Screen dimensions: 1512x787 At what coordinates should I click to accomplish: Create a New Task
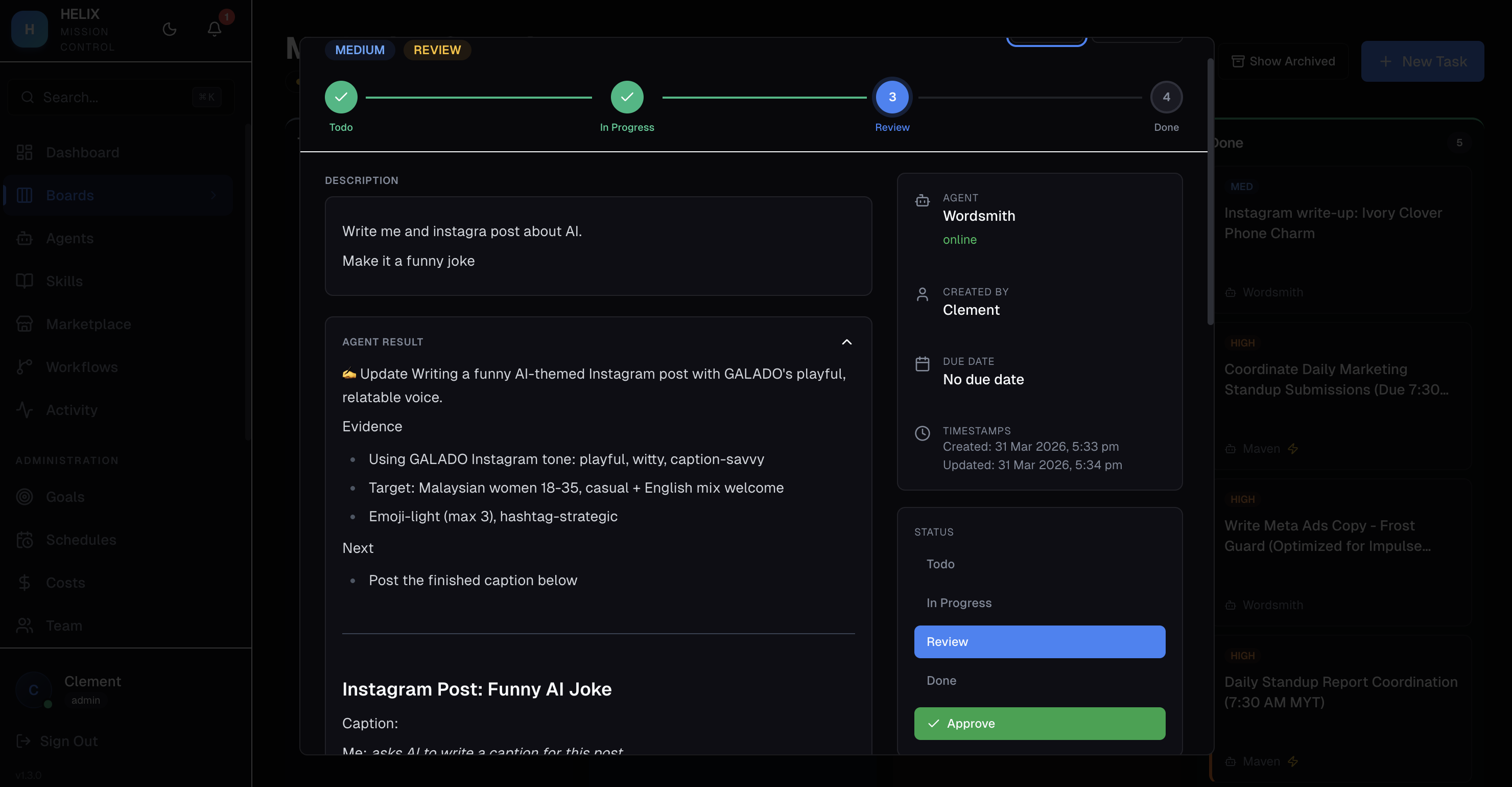(x=1422, y=61)
